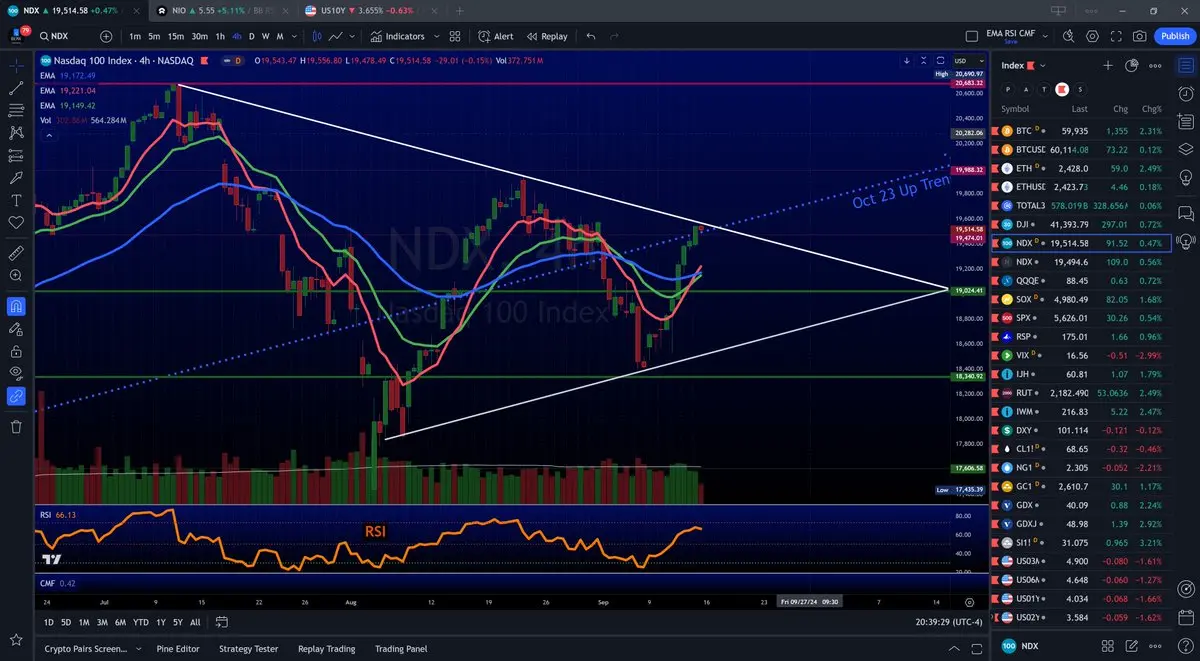Select the ruler measure tool
The height and width of the screenshot is (661, 1200).
(16, 252)
